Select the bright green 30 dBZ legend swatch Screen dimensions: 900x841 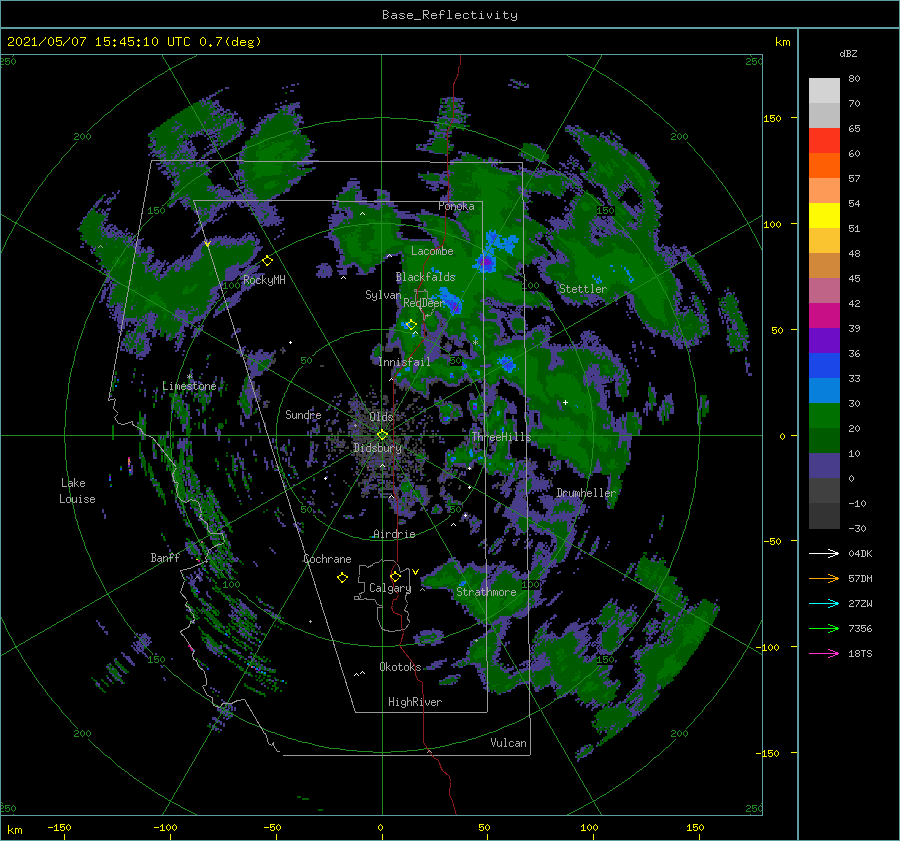(824, 415)
